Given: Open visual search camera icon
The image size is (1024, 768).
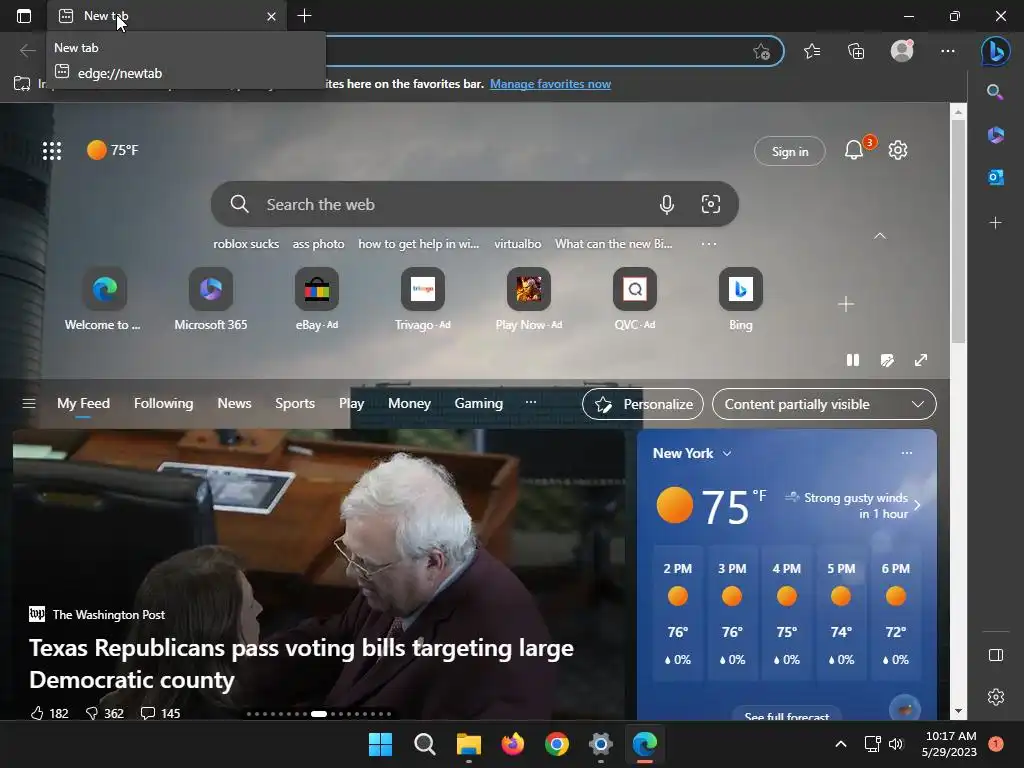Looking at the screenshot, I should tap(711, 204).
